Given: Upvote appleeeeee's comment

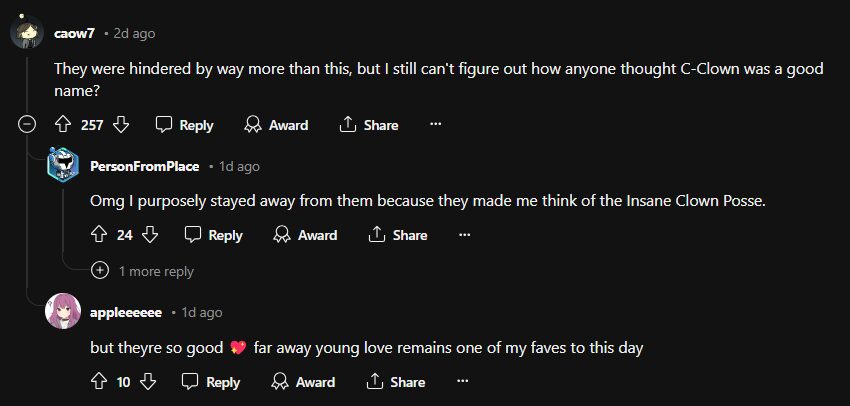Looking at the screenshot, I should (99, 382).
